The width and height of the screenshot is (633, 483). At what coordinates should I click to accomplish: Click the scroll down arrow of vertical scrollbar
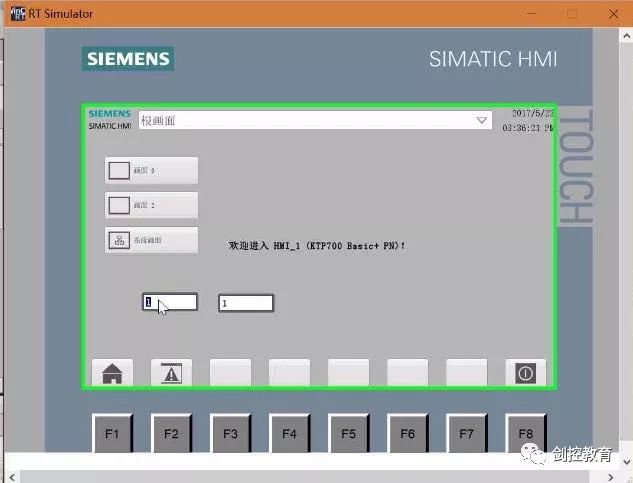(x=626, y=462)
